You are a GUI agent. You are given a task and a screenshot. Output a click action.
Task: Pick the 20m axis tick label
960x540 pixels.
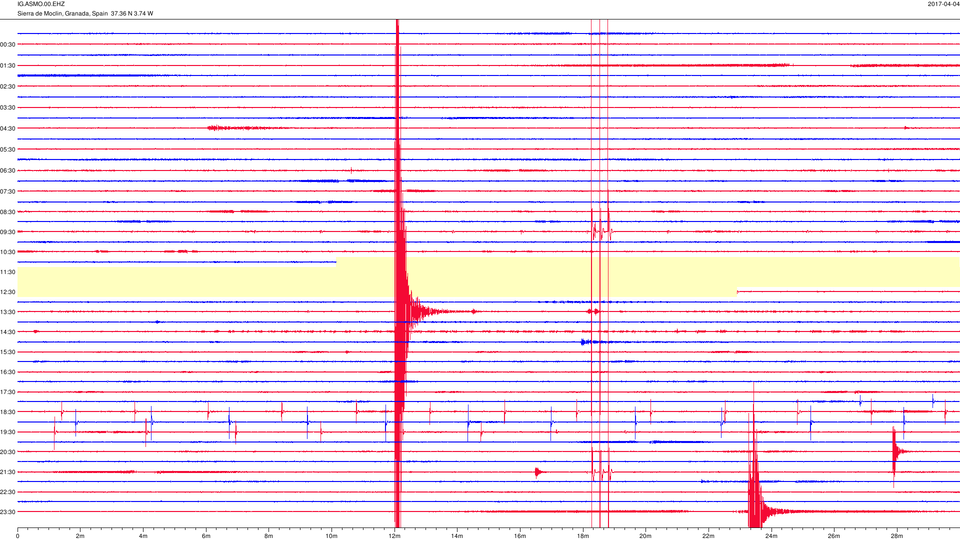point(645,536)
